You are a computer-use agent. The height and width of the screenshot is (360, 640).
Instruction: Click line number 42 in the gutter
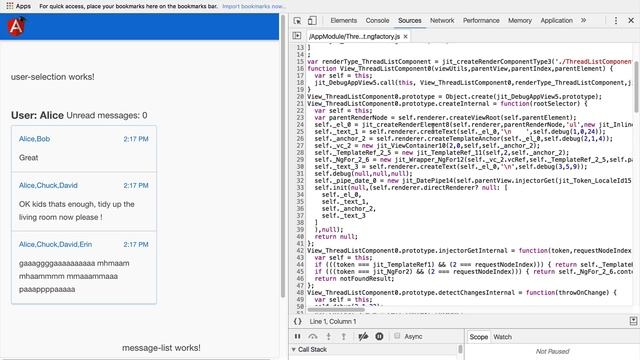[300, 251]
